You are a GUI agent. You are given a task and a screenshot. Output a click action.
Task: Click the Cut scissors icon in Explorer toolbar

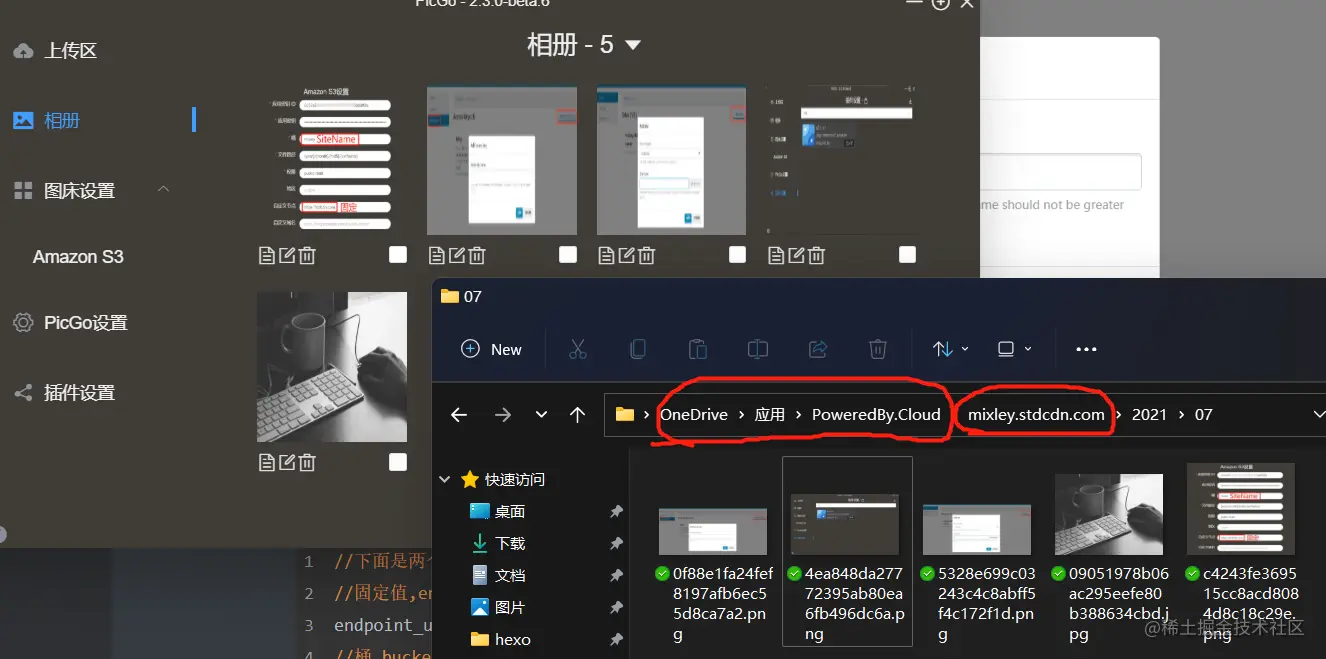(578, 349)
